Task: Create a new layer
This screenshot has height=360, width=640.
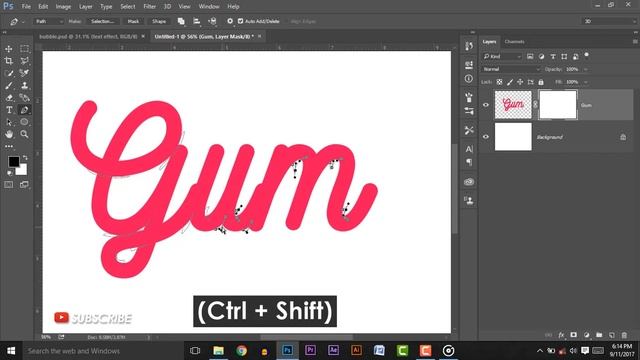Action: 612,335
